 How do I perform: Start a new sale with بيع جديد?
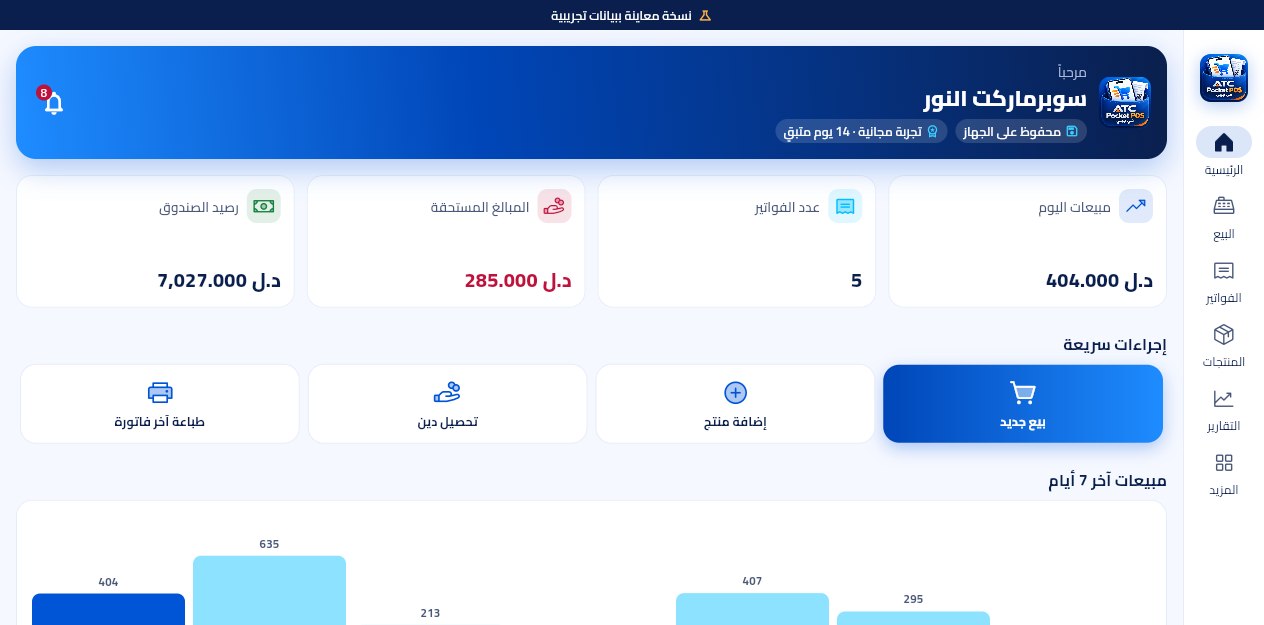1023,404
